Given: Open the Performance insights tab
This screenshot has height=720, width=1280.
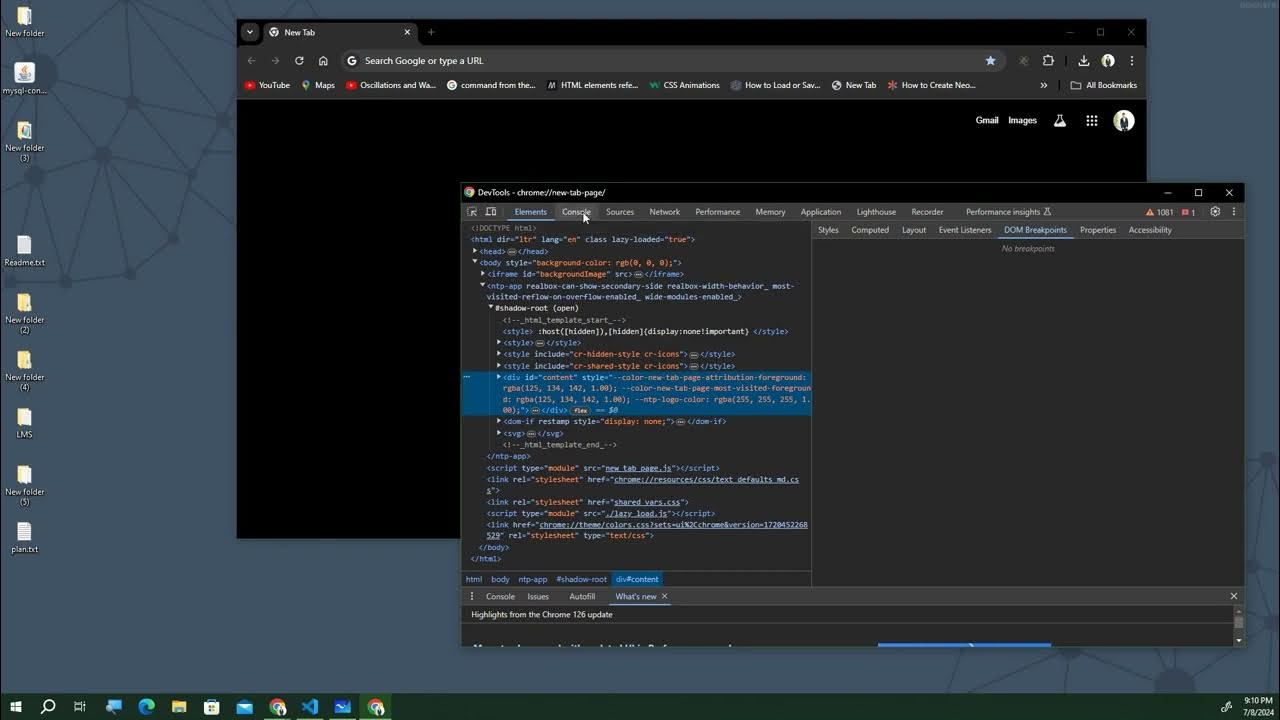Looking at the screenshot, I should pyautogui.click(x=1008, y=212).
